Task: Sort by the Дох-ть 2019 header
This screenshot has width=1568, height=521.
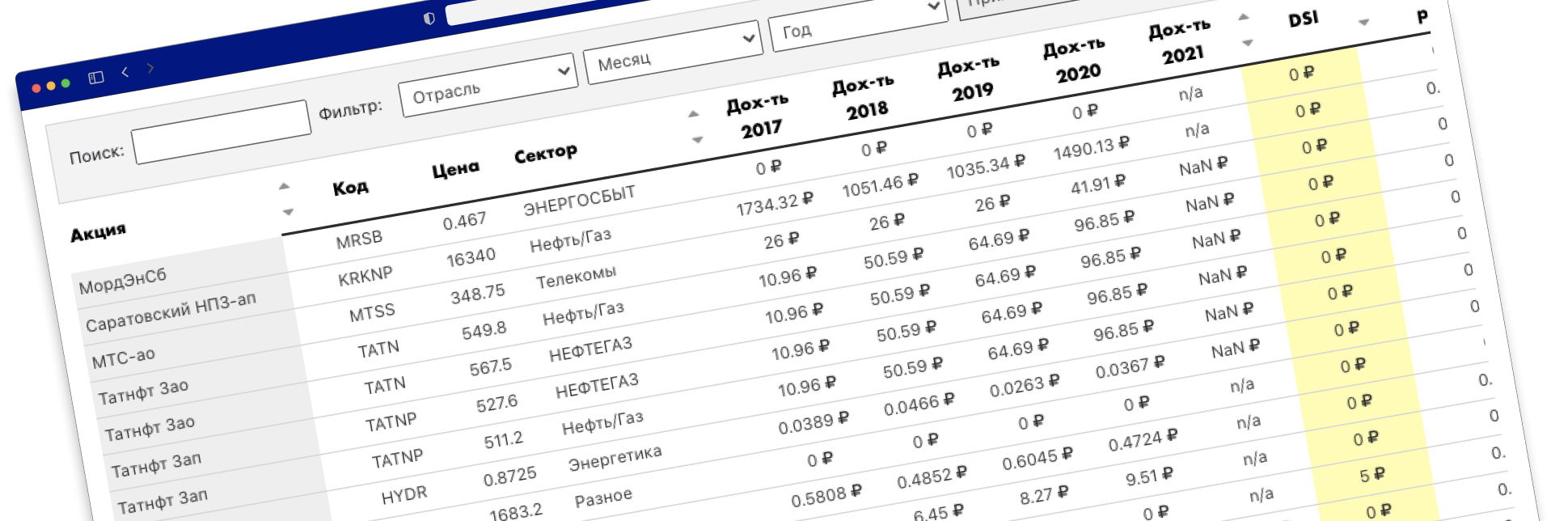Action: coord(970,78)
